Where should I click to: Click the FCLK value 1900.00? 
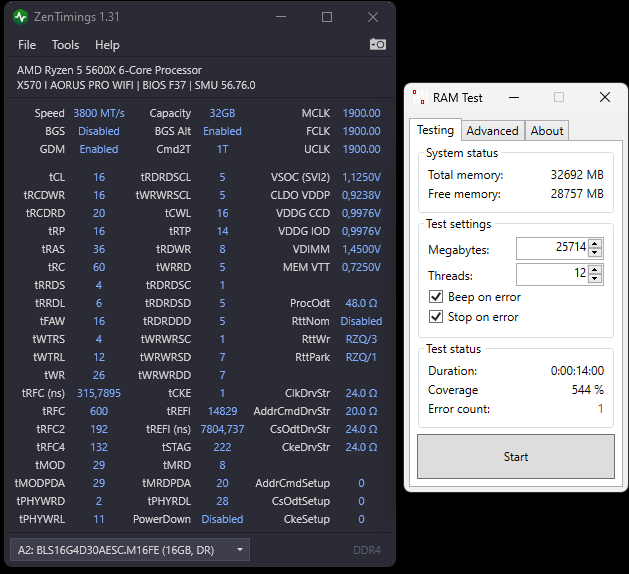tap(361, 131)
